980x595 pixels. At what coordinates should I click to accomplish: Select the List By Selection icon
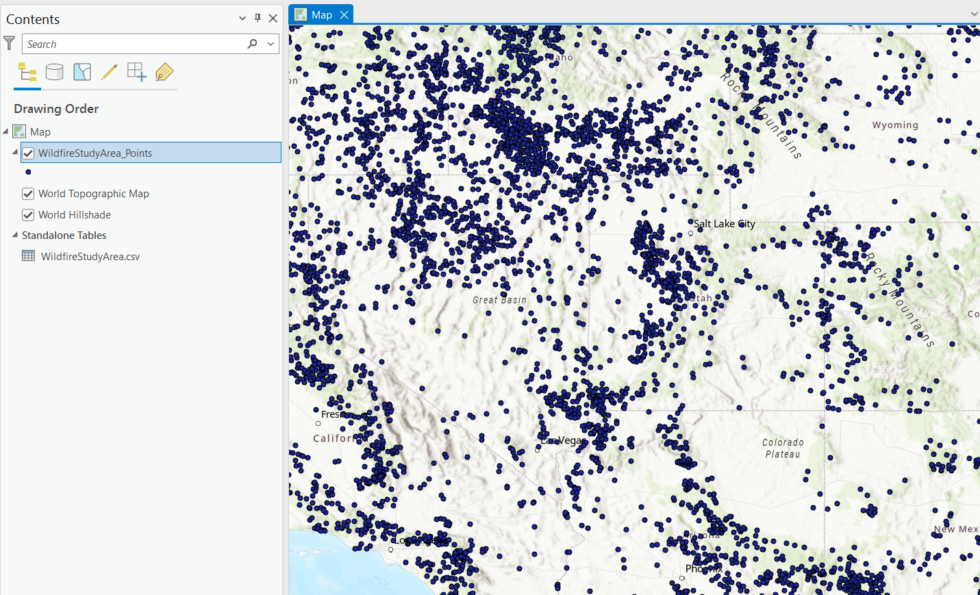click(x=82, y=71)
